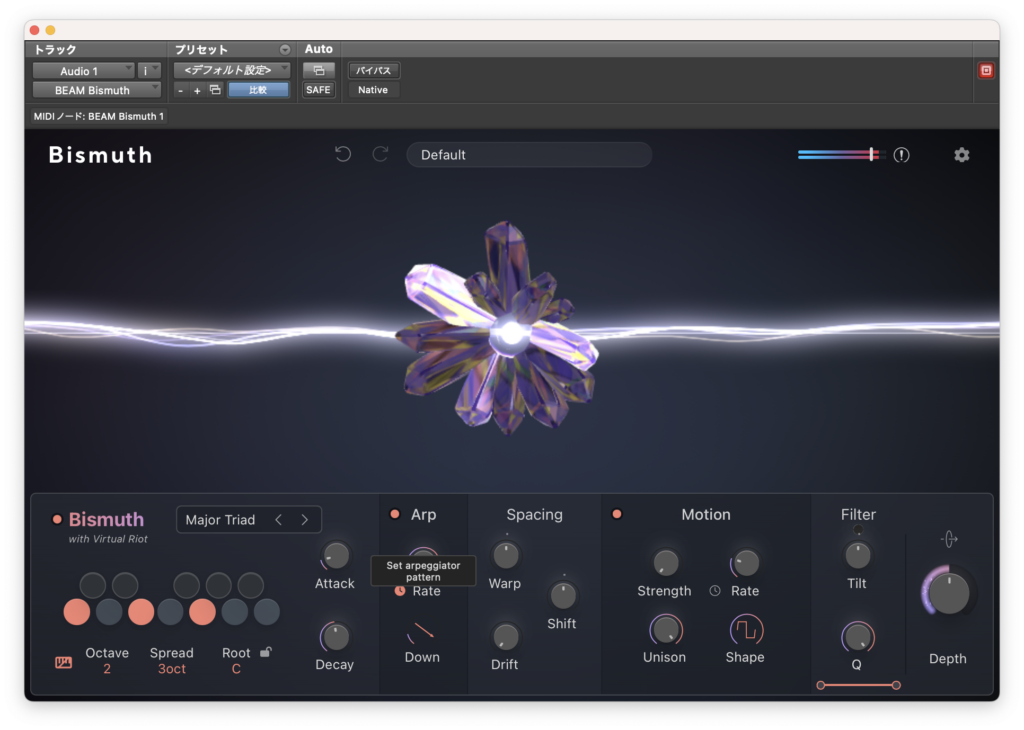Toggle the last lower-row grey note circle
The height and width of the screenshot is (730, 1024).
[266, 612]
